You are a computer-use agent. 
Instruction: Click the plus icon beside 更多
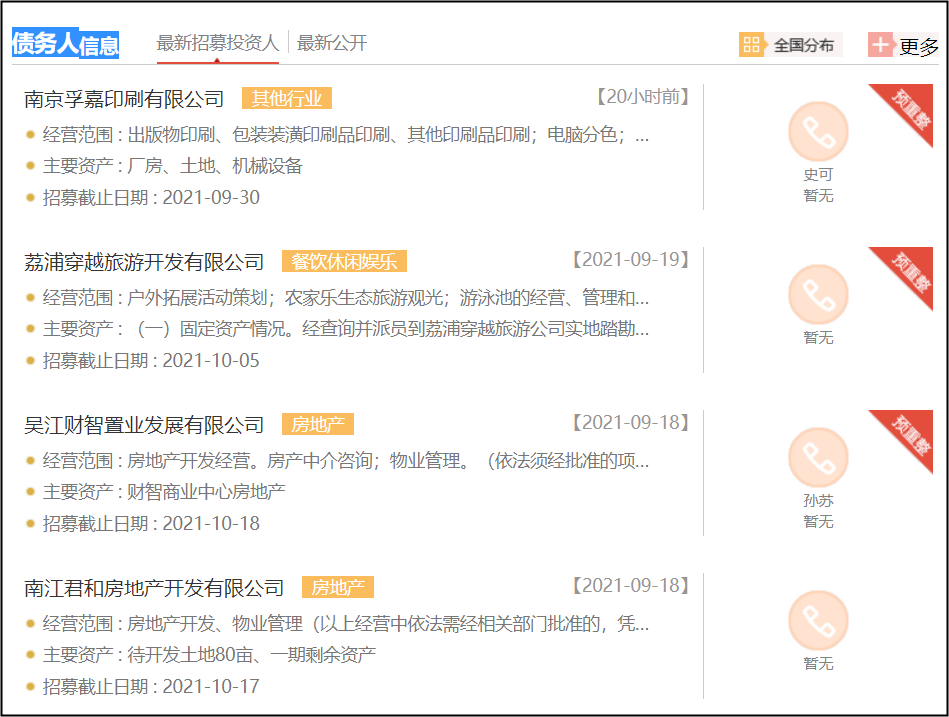881,45
